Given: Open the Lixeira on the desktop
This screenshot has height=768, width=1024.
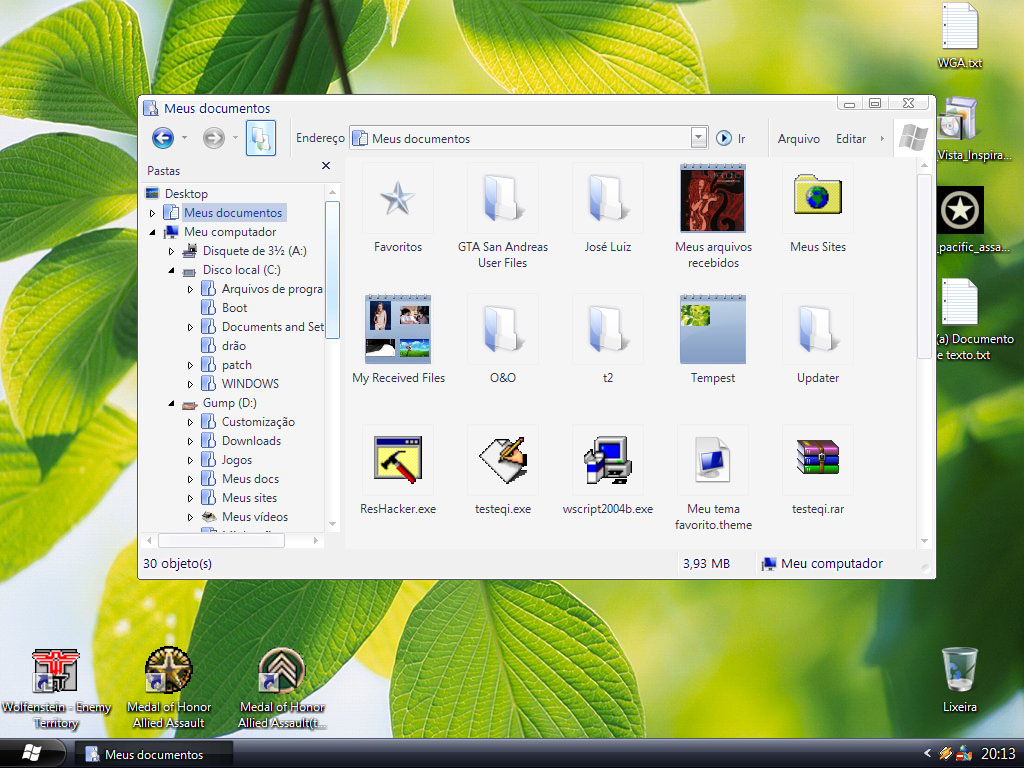Looking at the screenshot, I should point(959,670).
